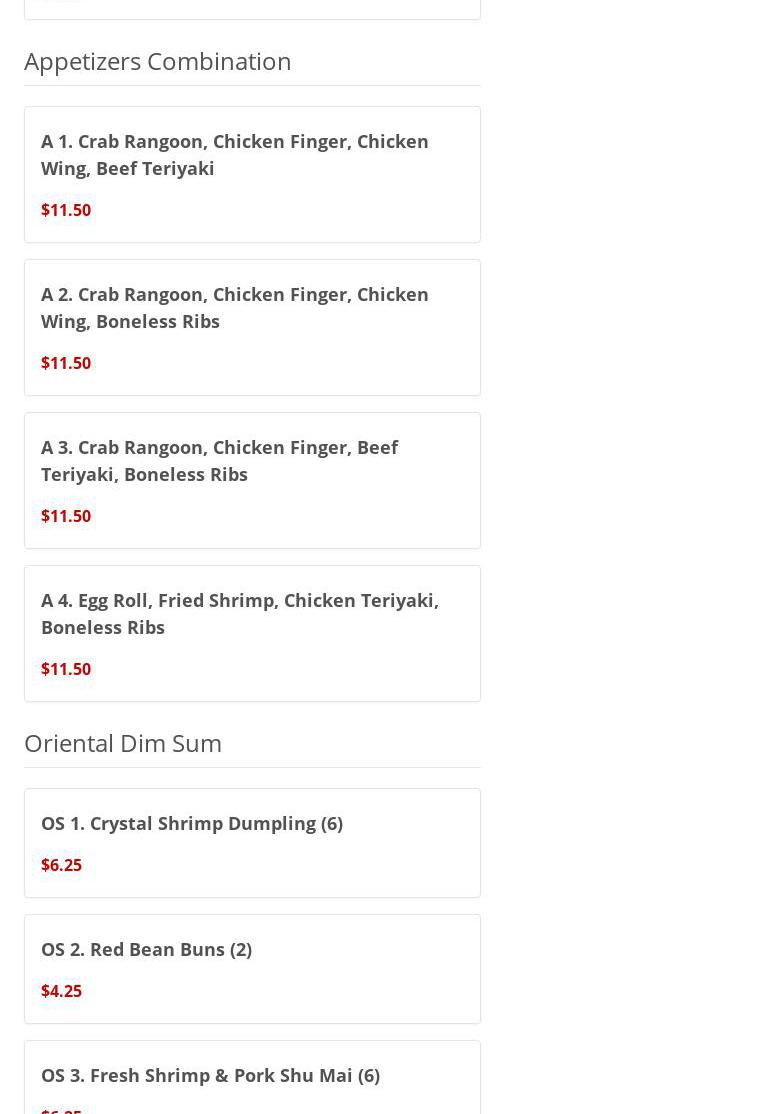Click the $11.50 price under A 4
The image size is (770, 1114).
66,669
